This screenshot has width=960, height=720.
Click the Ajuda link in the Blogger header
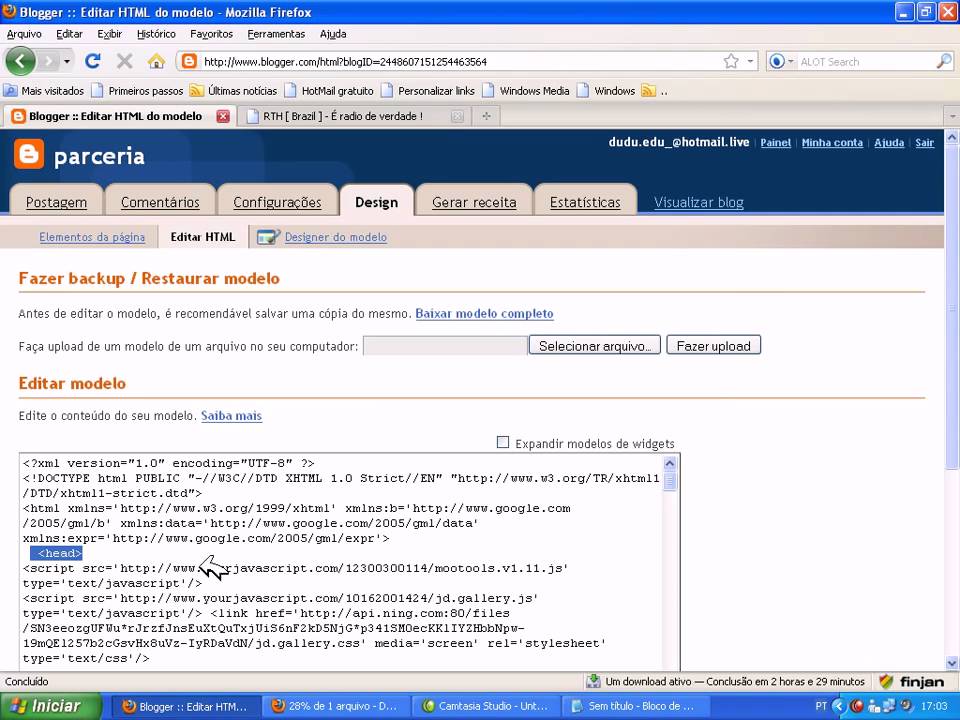(889, 143)
